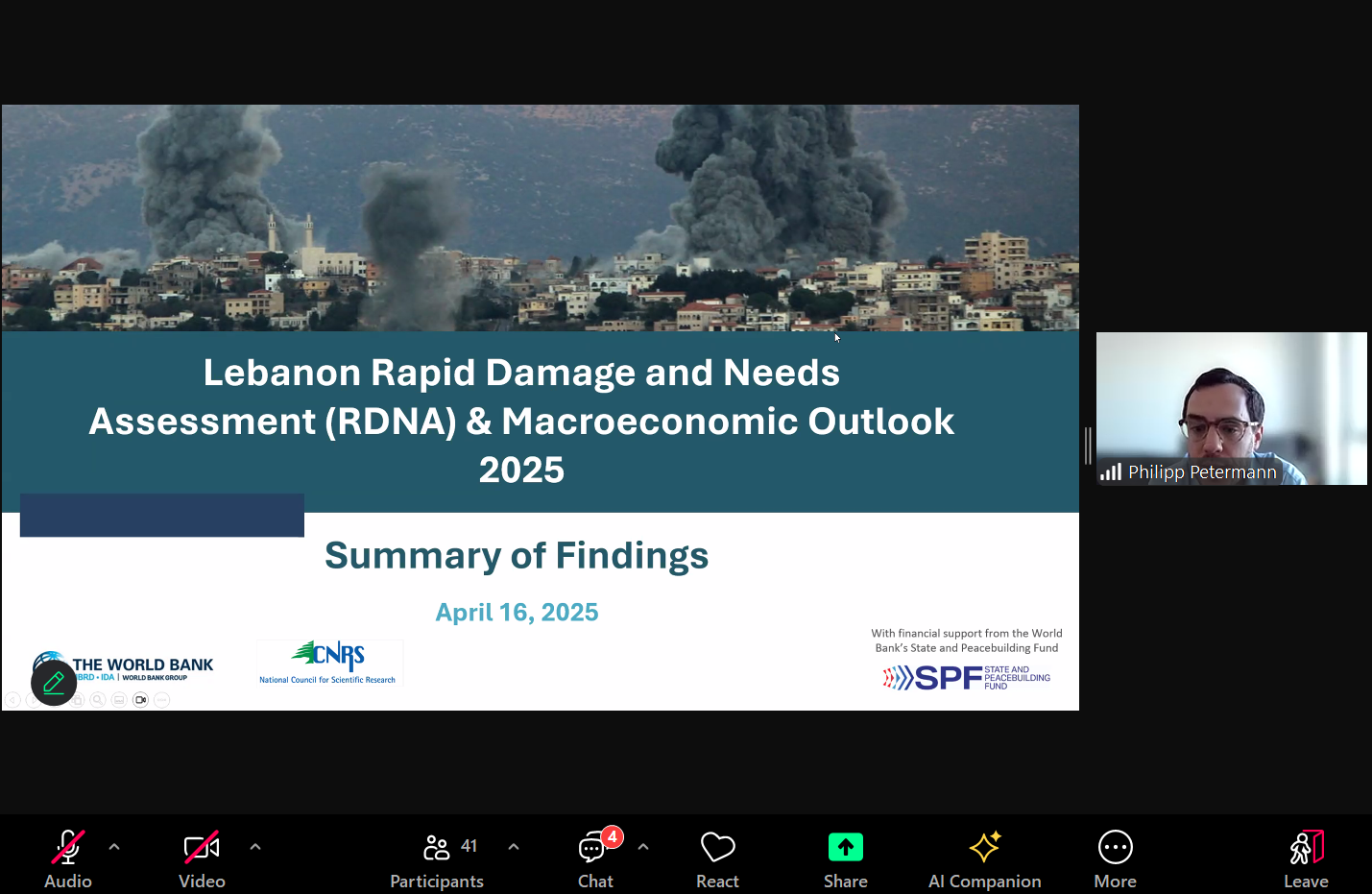This screenshot has width=1372, height=894.
Task: Click the SPF State and Peacebuilding Fund logo
Action: coord(967,677)
